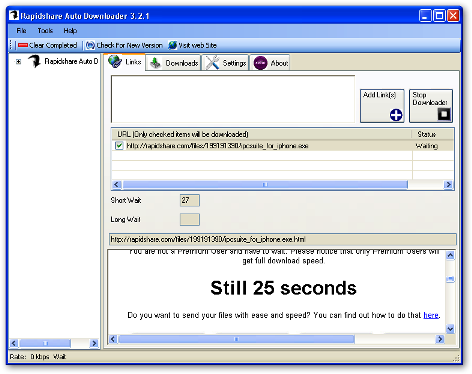Select the Links tab
The height and width of the screenshot is (374, 472).
pyautogui.click(x=125, y=62)
